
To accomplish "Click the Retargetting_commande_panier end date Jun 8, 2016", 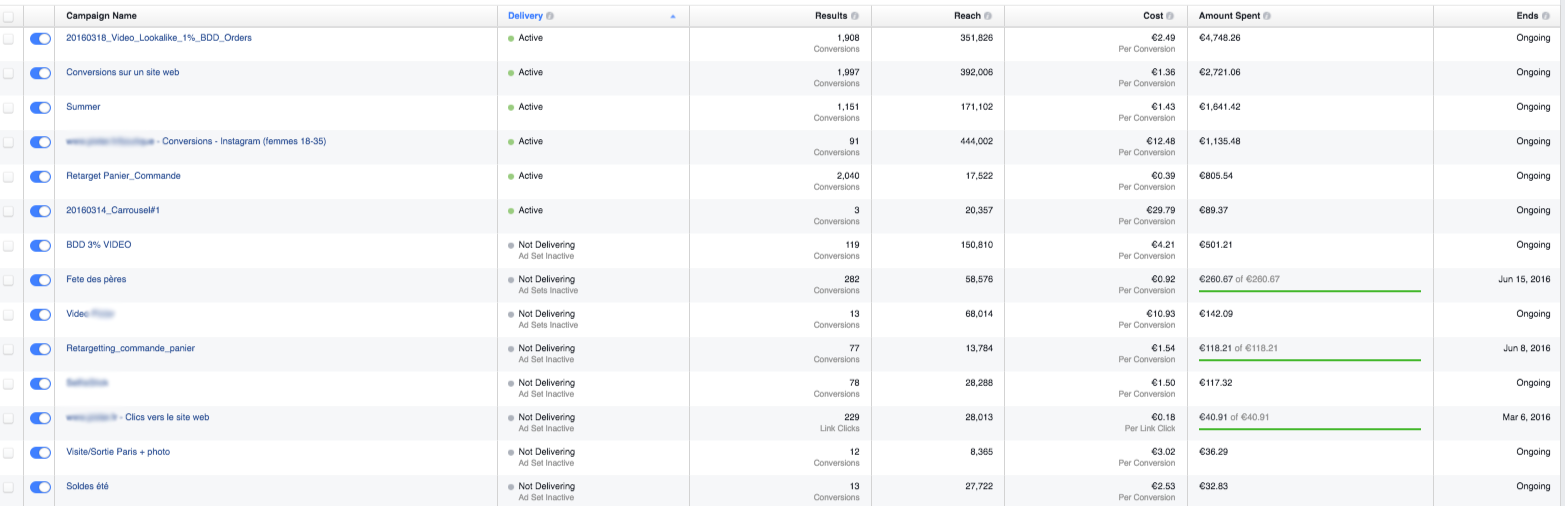I will (1524, 349).
